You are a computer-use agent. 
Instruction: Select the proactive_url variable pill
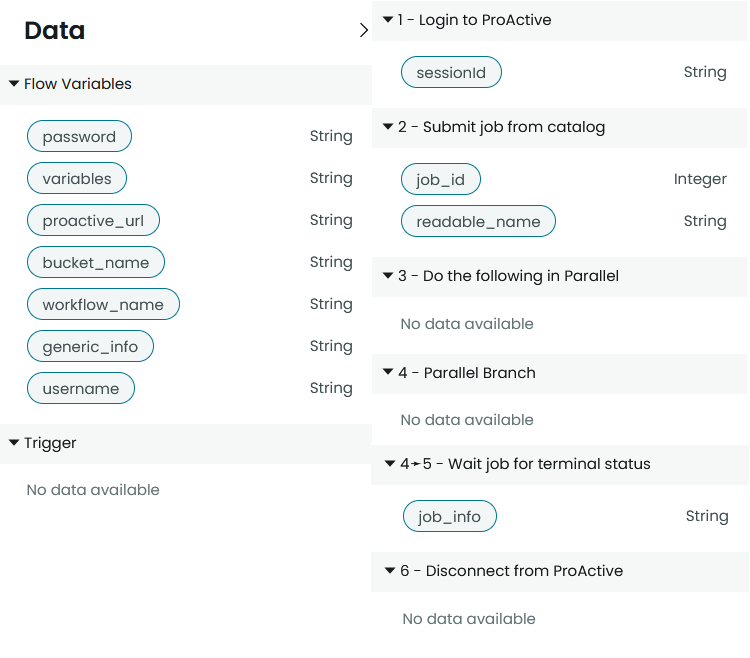93,220
